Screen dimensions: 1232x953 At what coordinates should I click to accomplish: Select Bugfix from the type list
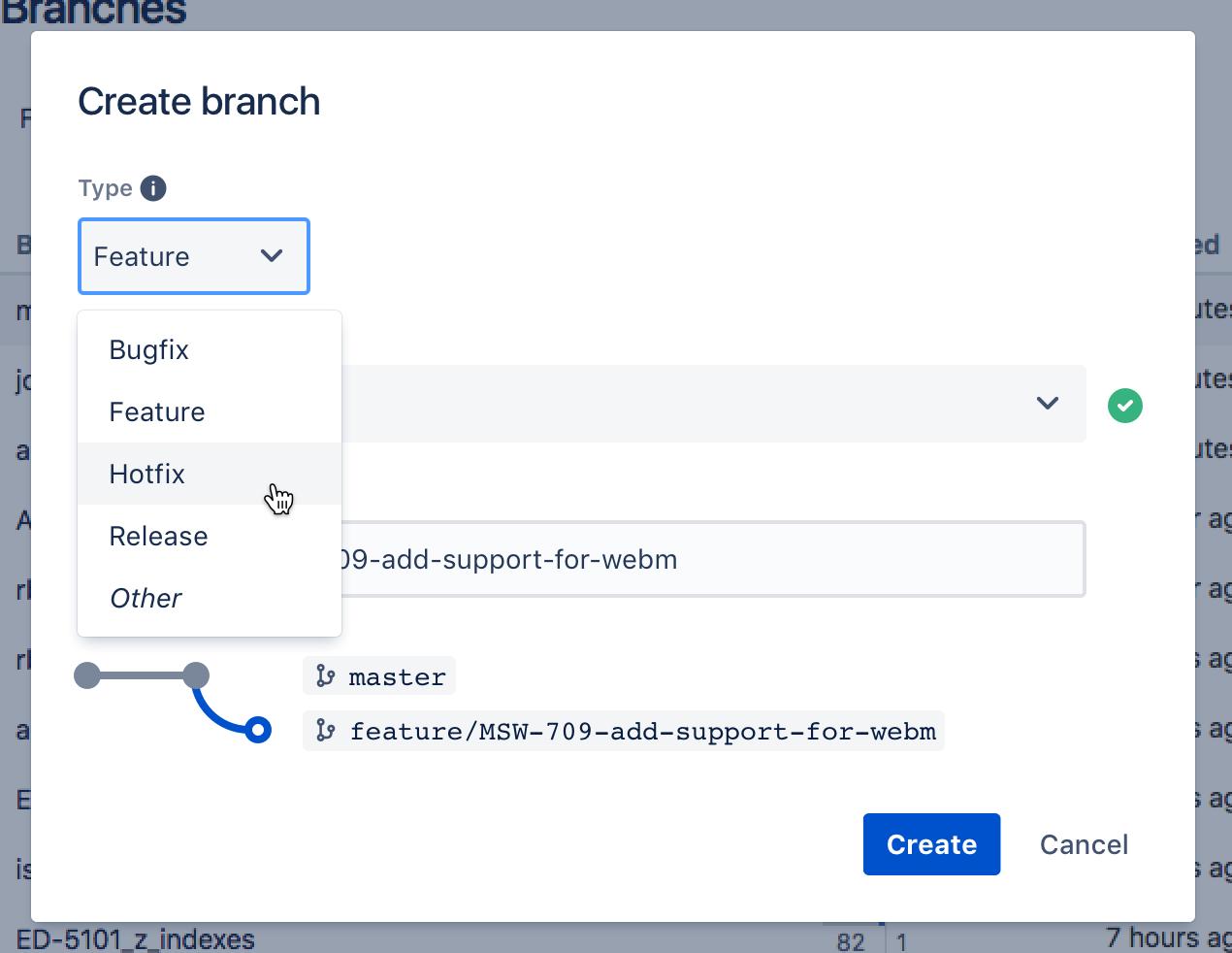(149, 349)
